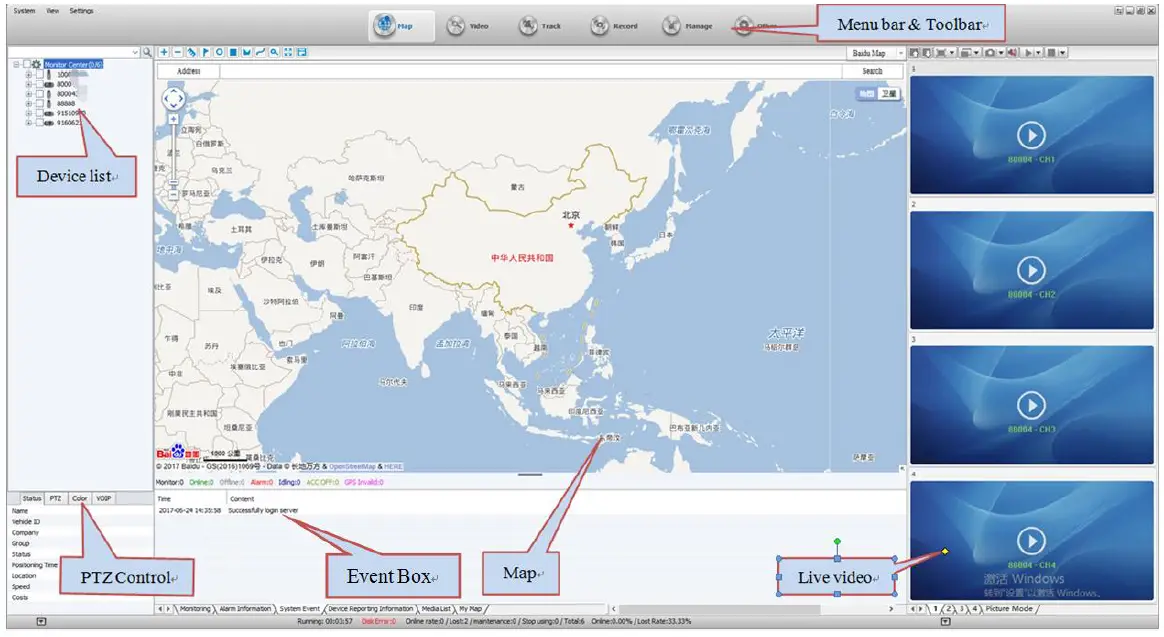Switch the map to satellite view
Viewport: 1164px width, 637px height.
(x=889, y=94)
